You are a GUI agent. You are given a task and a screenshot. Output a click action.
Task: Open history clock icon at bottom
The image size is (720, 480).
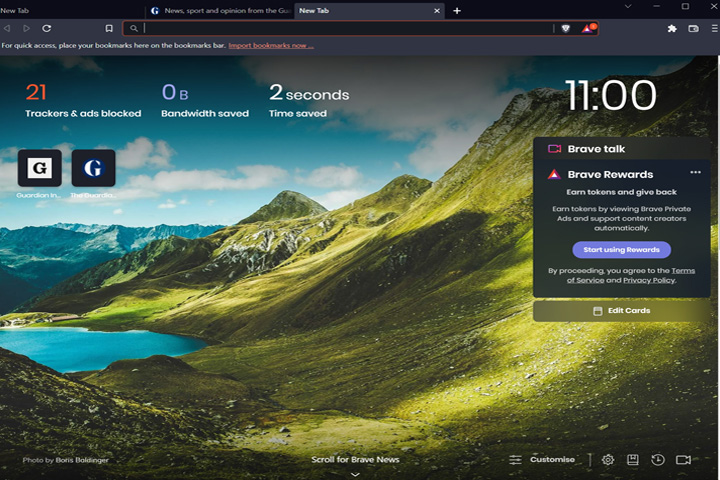[x=658, y=459]
